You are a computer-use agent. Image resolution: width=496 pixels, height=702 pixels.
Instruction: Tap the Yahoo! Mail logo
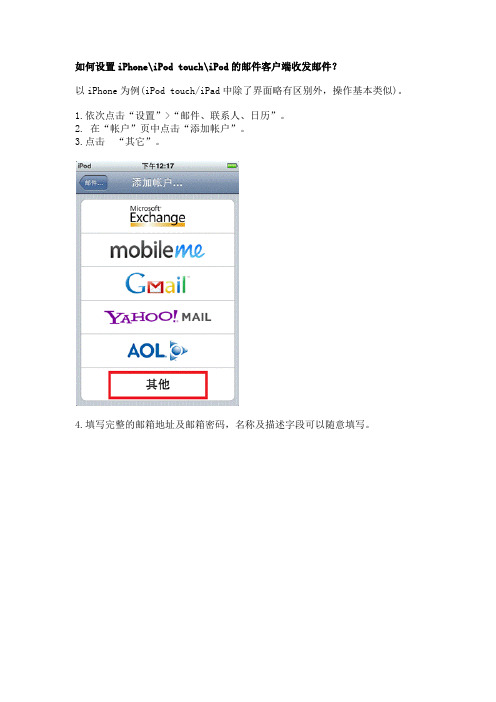pyautogui.click(x=157, y=317)
